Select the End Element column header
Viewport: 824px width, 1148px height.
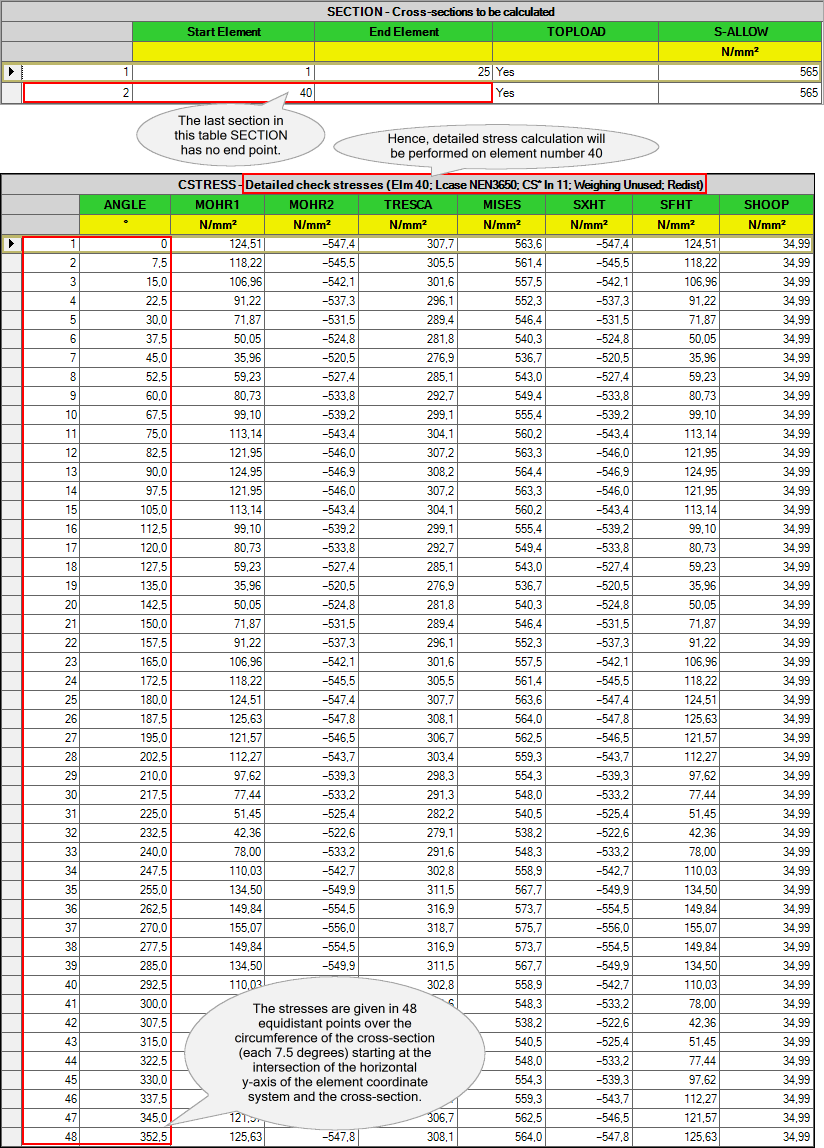tap(403, 32)
